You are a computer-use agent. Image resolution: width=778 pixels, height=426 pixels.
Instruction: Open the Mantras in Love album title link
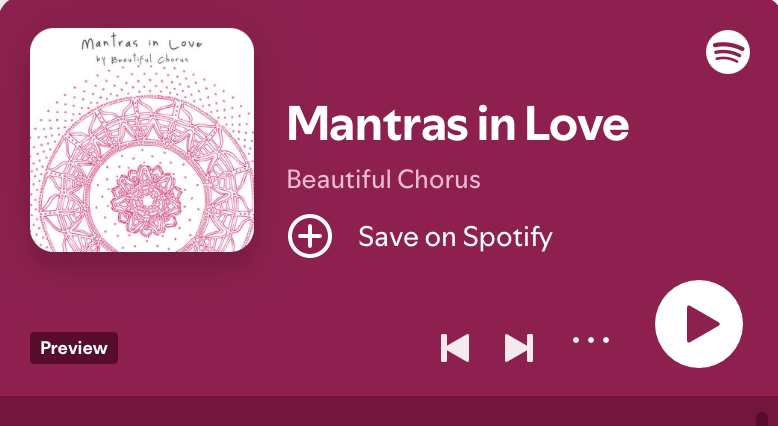tap(457, 123)
